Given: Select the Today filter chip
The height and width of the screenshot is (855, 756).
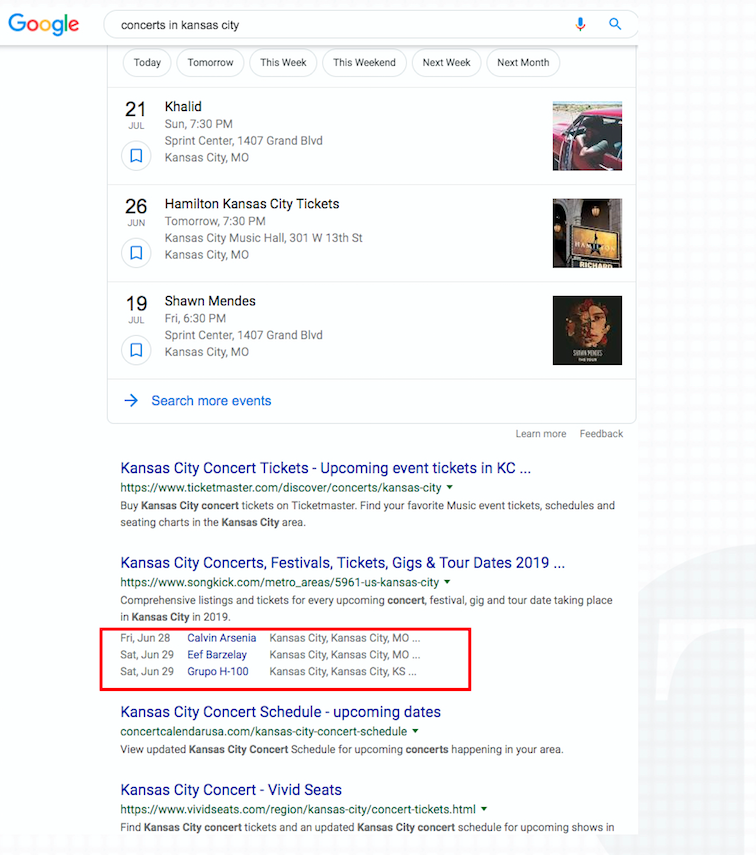Looking at the screenshot, I should point(147,62).
